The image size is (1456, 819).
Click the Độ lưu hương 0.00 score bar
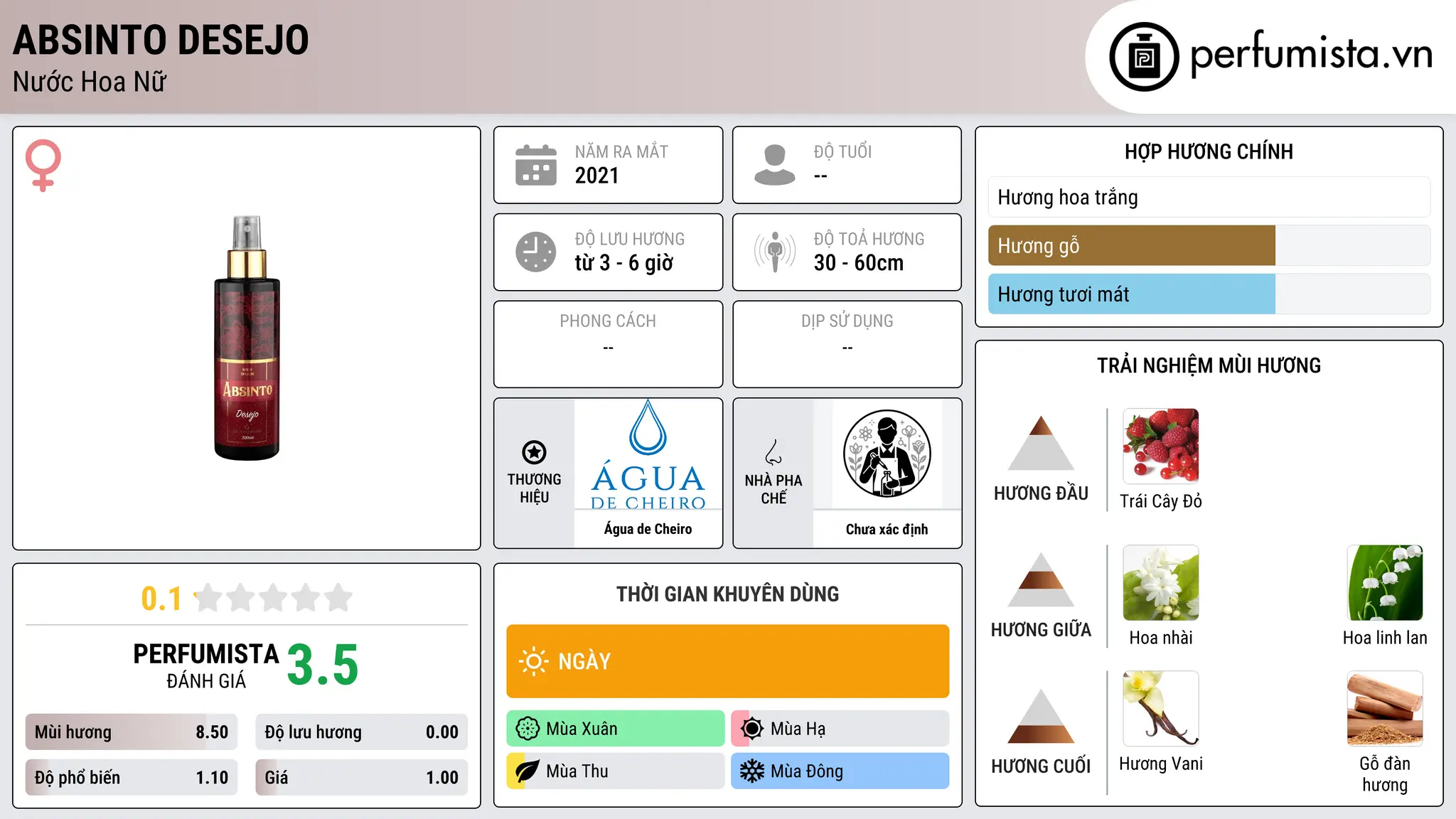(361, 732)
